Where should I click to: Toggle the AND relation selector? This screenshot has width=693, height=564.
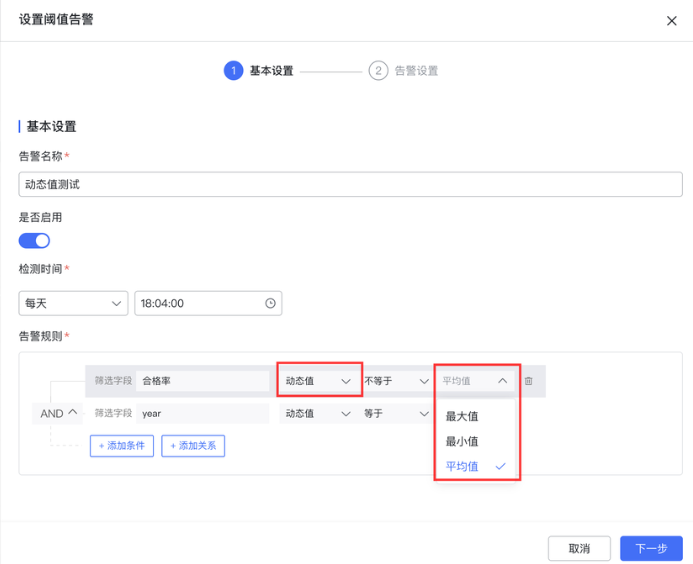(x=58, y=414)
